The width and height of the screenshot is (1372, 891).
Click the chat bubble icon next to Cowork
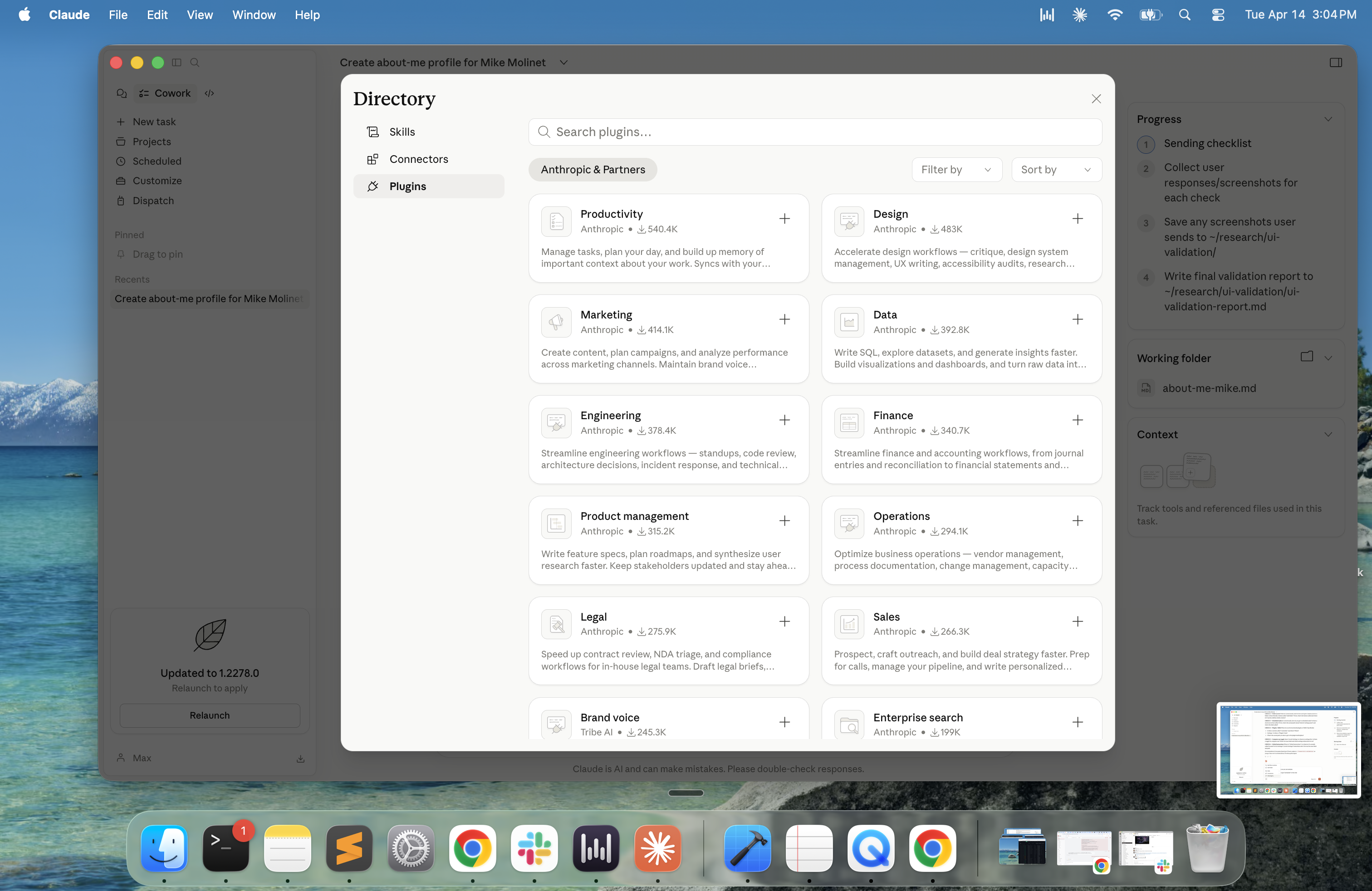122,93
